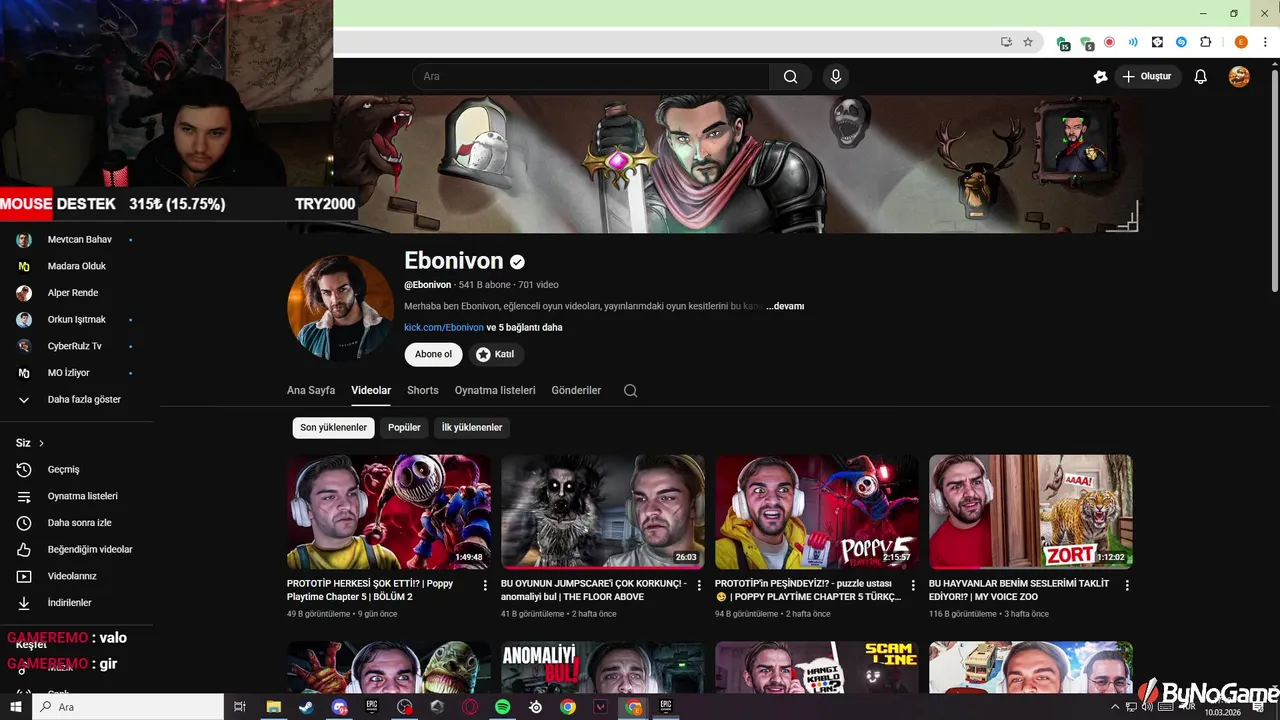Open video title BU HAYVANLAR BENİM SESLERİMİ TAKLİT EDİYOR

[1019, 590]
